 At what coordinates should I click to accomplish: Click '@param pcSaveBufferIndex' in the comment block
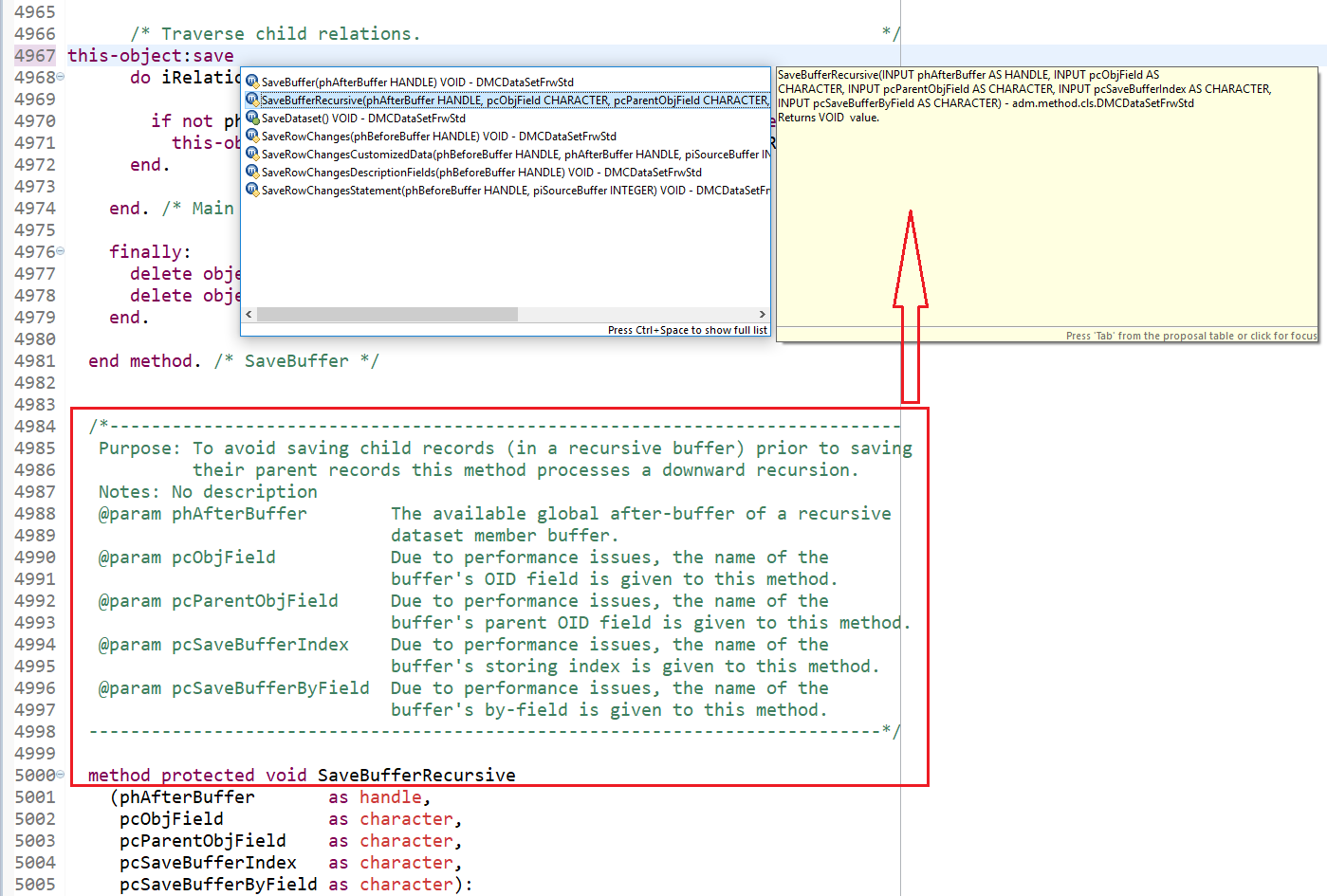coord(224,645)
